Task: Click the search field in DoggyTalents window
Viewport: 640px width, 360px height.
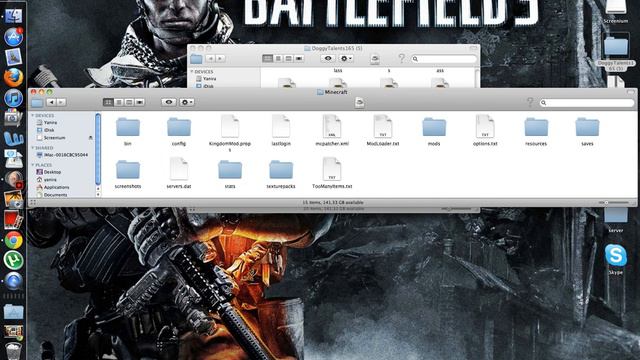Action: coord(444,59)
